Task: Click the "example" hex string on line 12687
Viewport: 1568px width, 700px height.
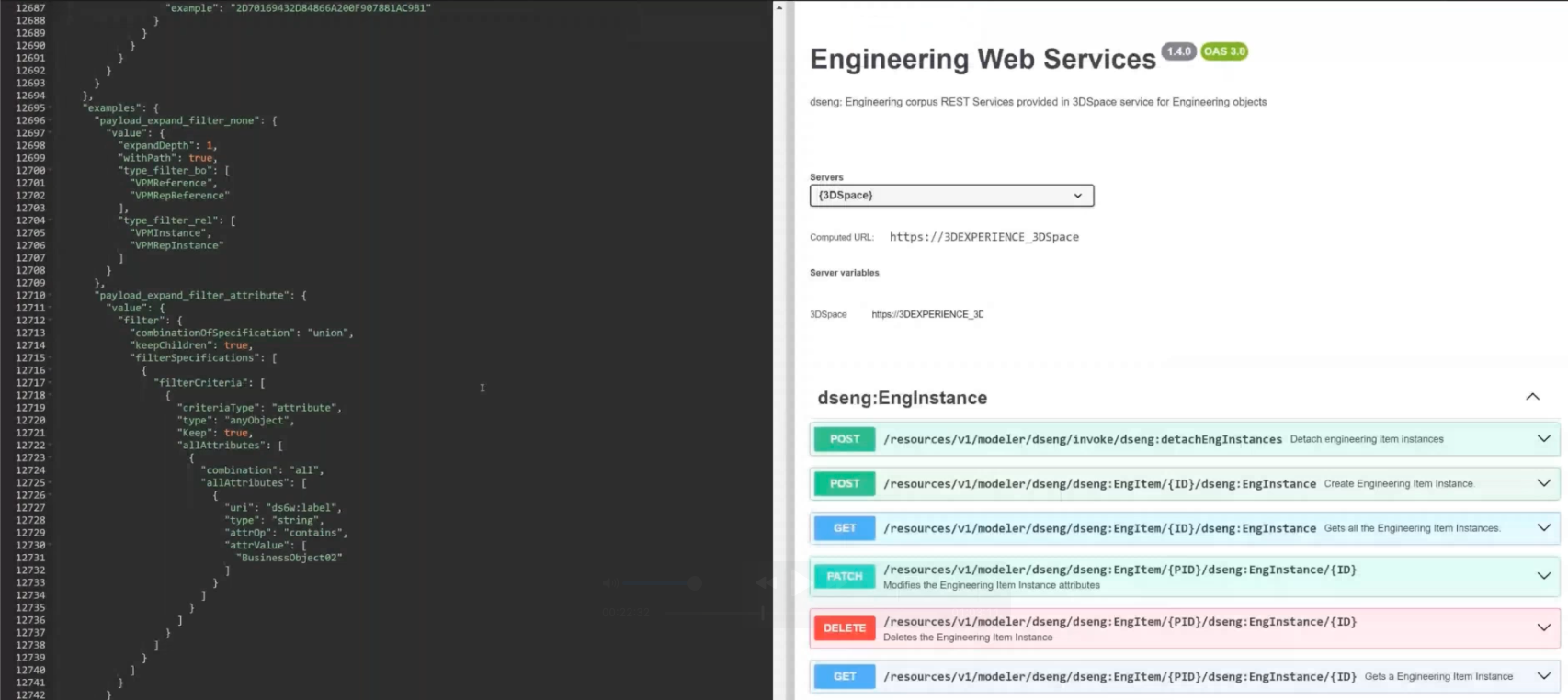Action: pyautogui.click(x=330, y=8)
